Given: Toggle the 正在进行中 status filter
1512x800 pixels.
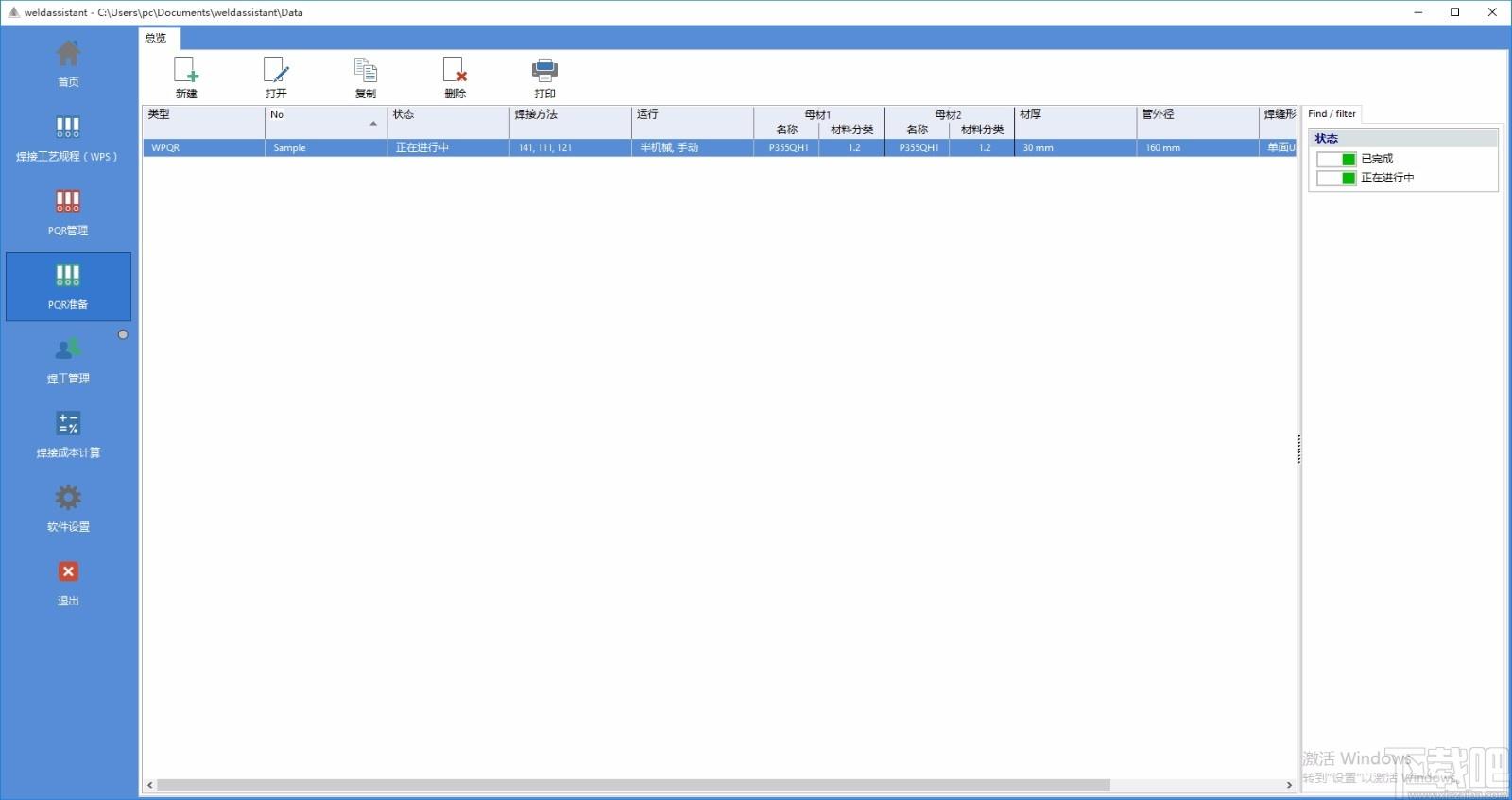Looking at the screenshot, I should pos(1336,178).
